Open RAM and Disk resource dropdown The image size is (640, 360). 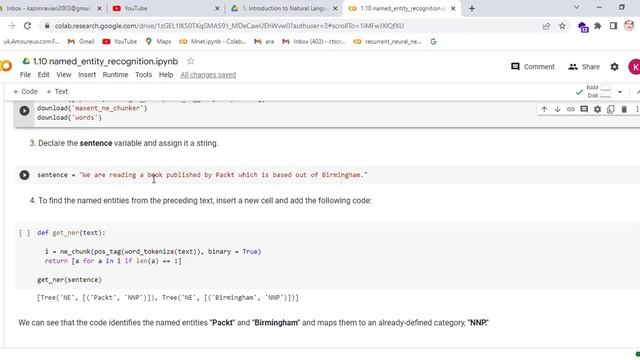tap(620, 92)
